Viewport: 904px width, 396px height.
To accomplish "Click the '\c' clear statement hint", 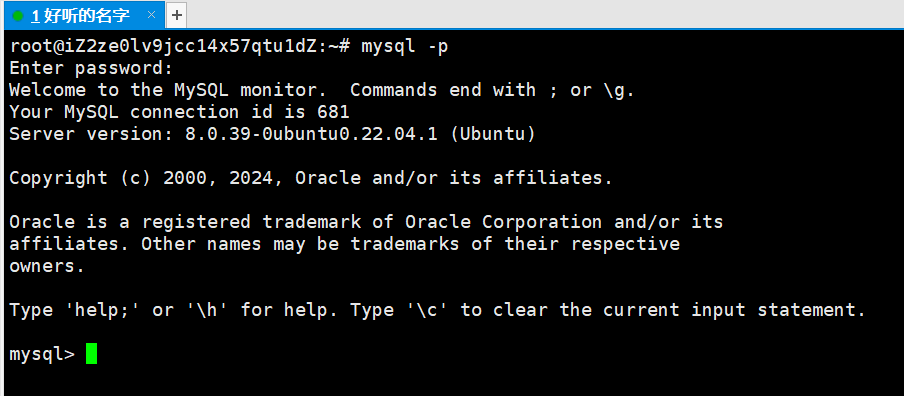I will tap(427, 310).
